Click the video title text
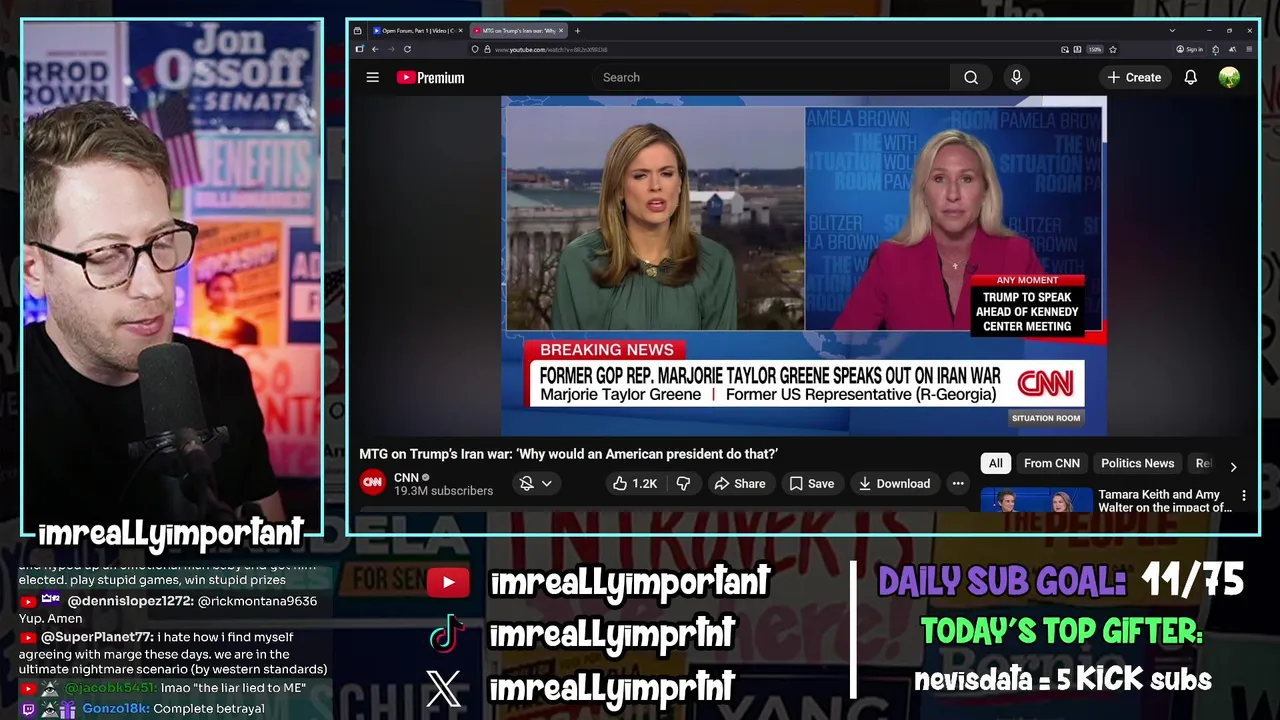This screenshot has height=720, width=1280. pyautogui.click(x=568, y=454)
